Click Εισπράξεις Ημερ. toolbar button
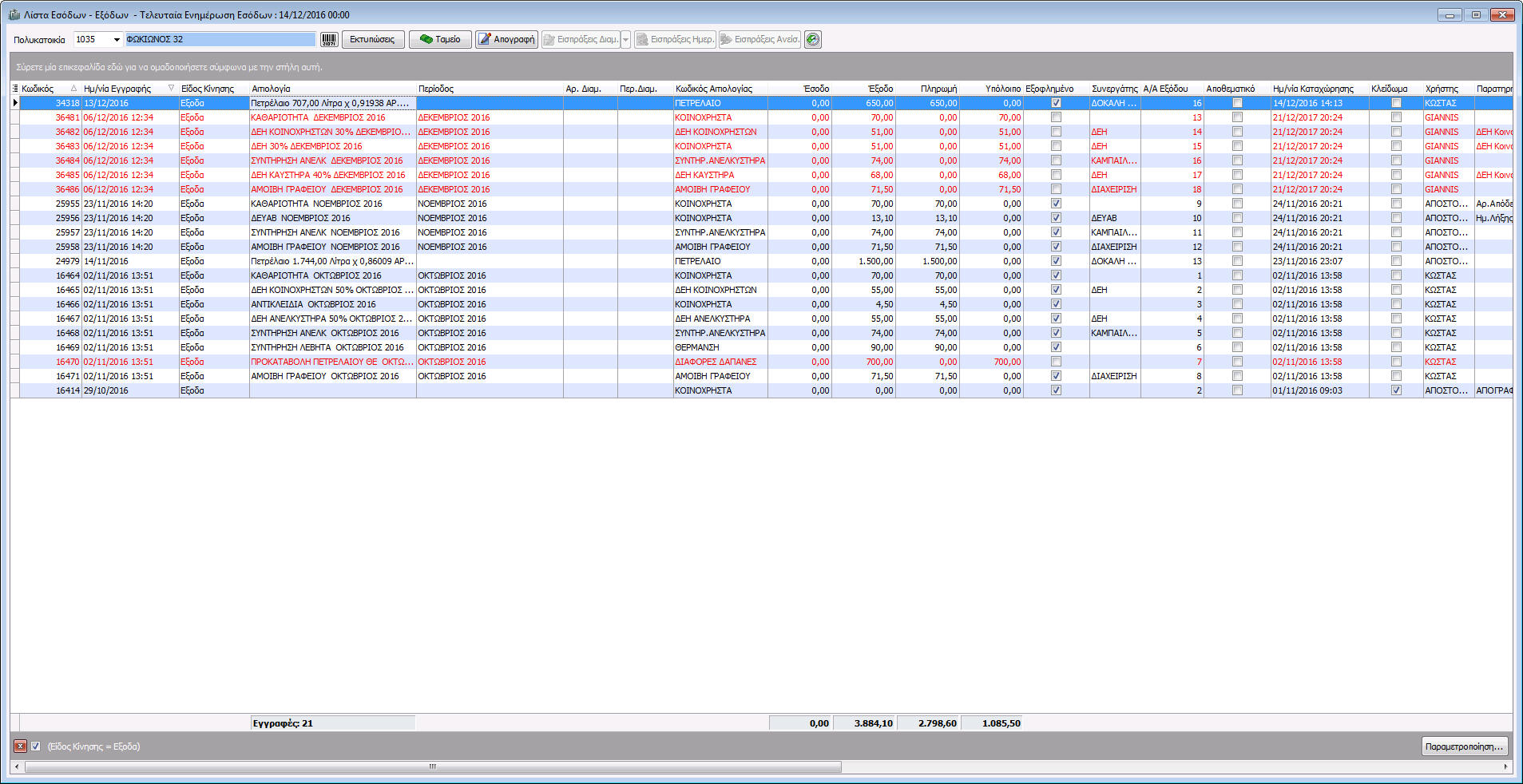 [674, 39]
